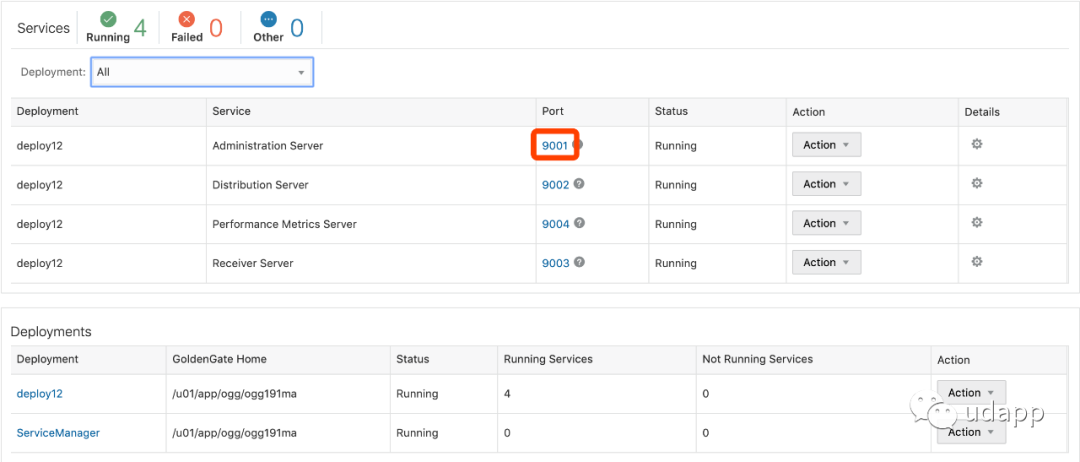The image size is (1080, 462).
Task: Open details gear for Administration Server
Action: pos(976,145)
